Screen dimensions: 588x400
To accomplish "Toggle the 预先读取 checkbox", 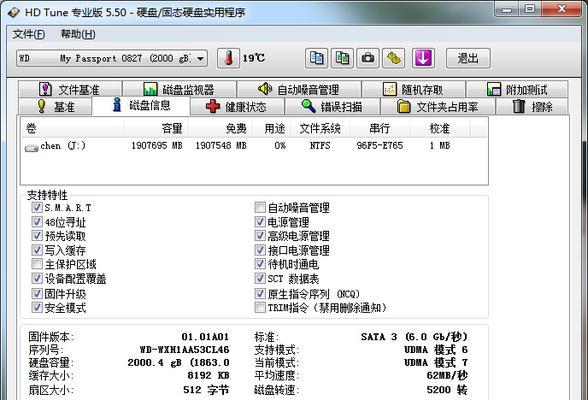I will click(37, 236).
